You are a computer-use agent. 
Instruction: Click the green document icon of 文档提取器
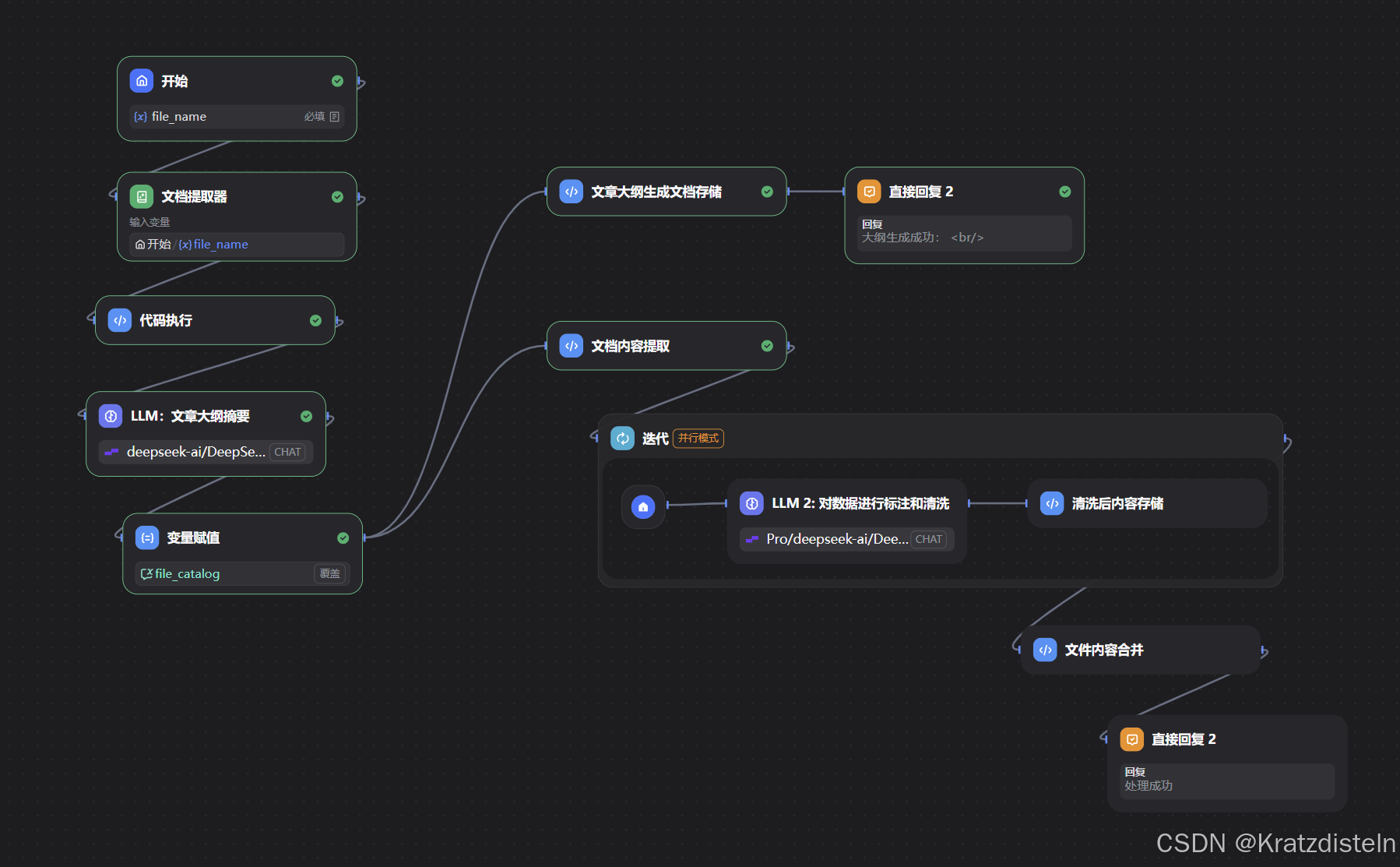click(141, 196)
